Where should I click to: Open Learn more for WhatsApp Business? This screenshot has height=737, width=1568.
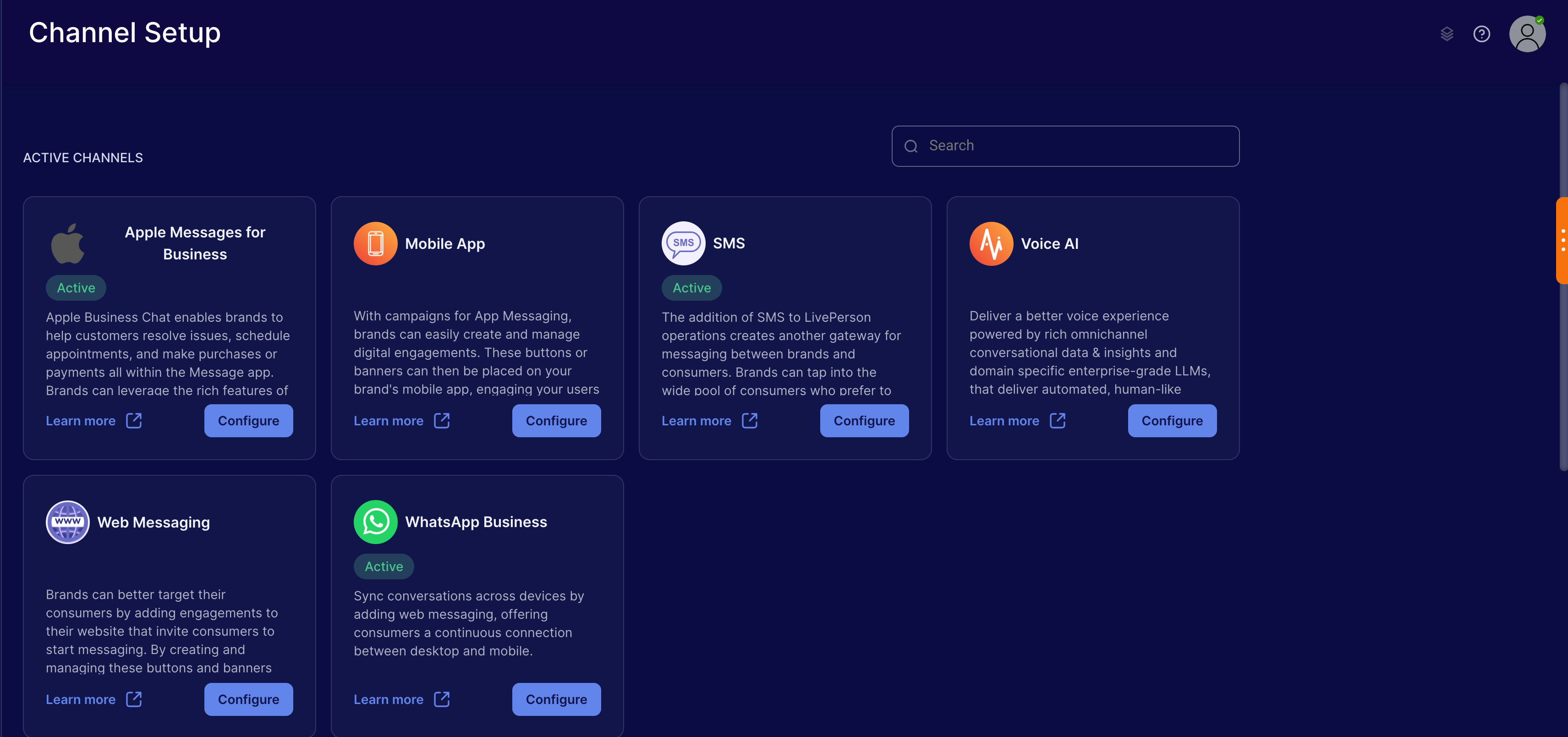[389, 700]
